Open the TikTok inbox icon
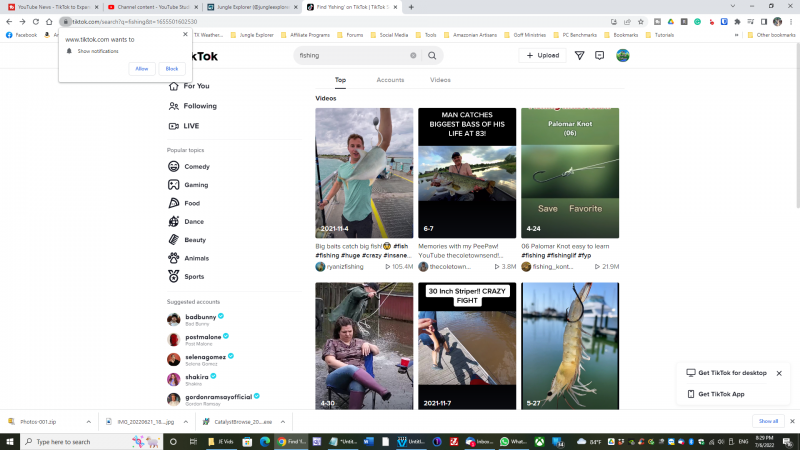The image size is (800, 450). pyautogui.click(x=600, y=55)
